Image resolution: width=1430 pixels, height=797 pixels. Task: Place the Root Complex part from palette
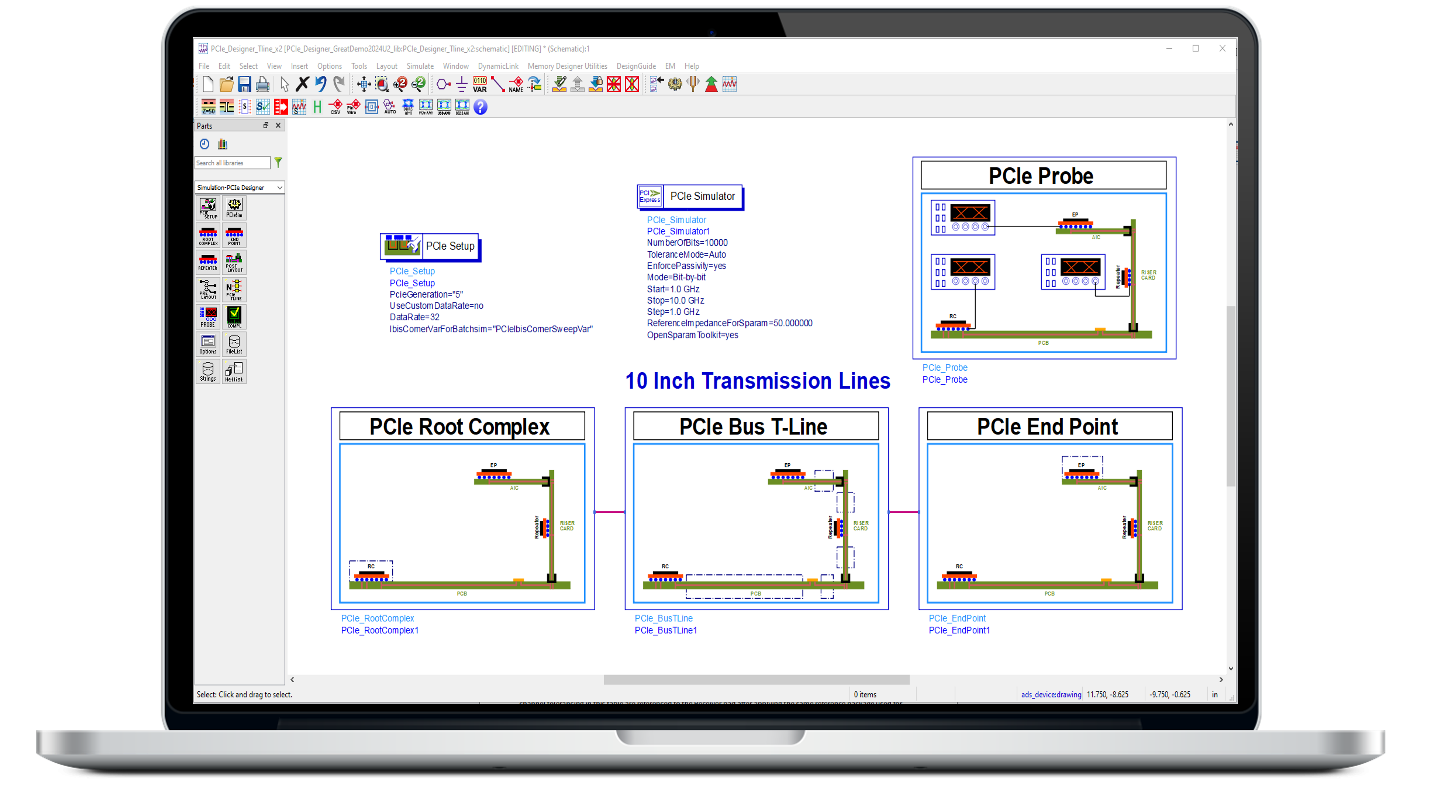[208, 236]
